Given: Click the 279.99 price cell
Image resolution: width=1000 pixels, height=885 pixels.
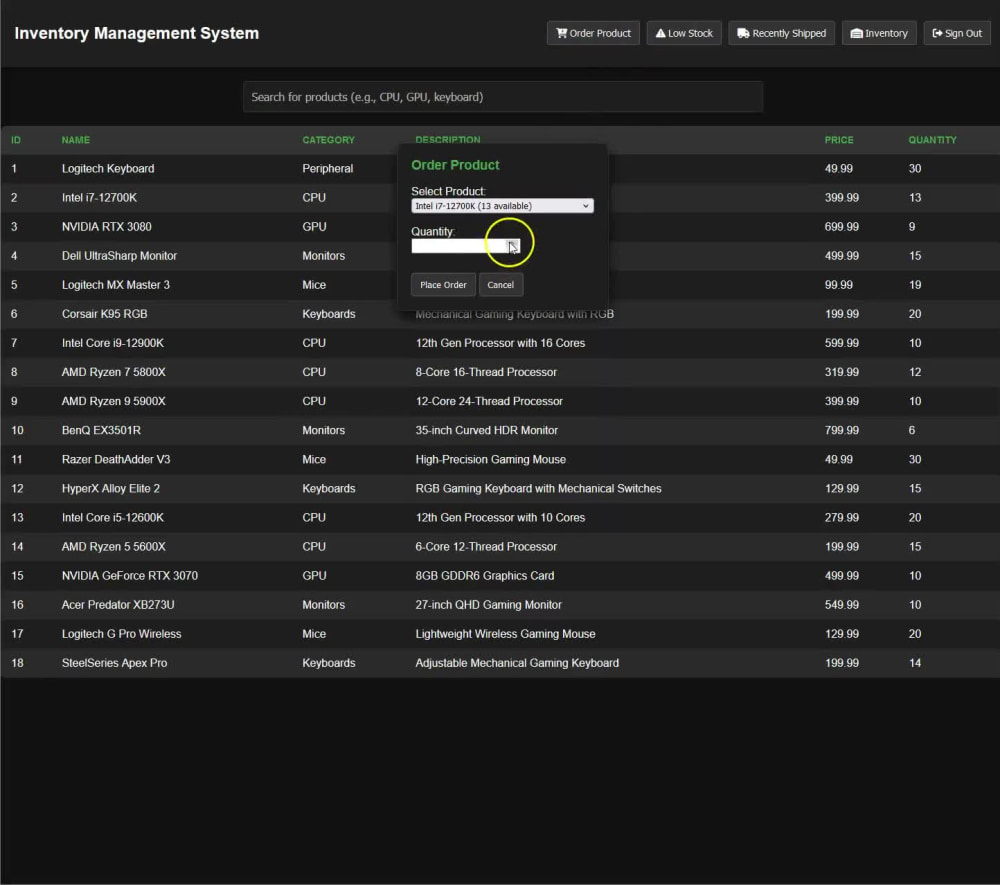Looking at the screenshot, I should 841,518.
